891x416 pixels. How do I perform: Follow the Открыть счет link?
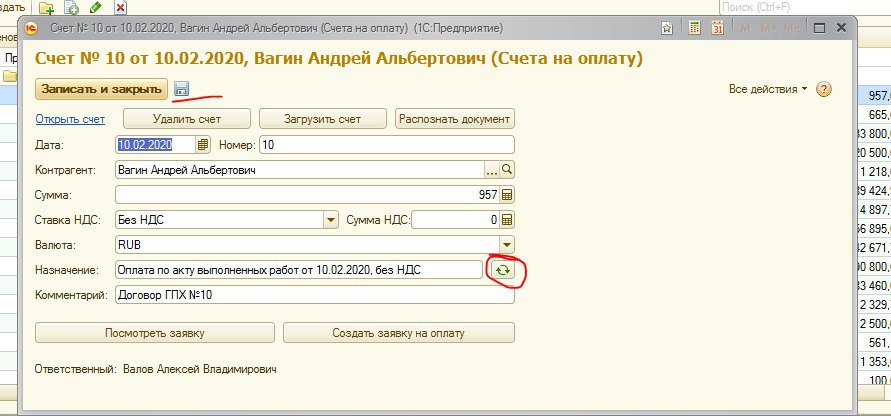pos(70,119)
